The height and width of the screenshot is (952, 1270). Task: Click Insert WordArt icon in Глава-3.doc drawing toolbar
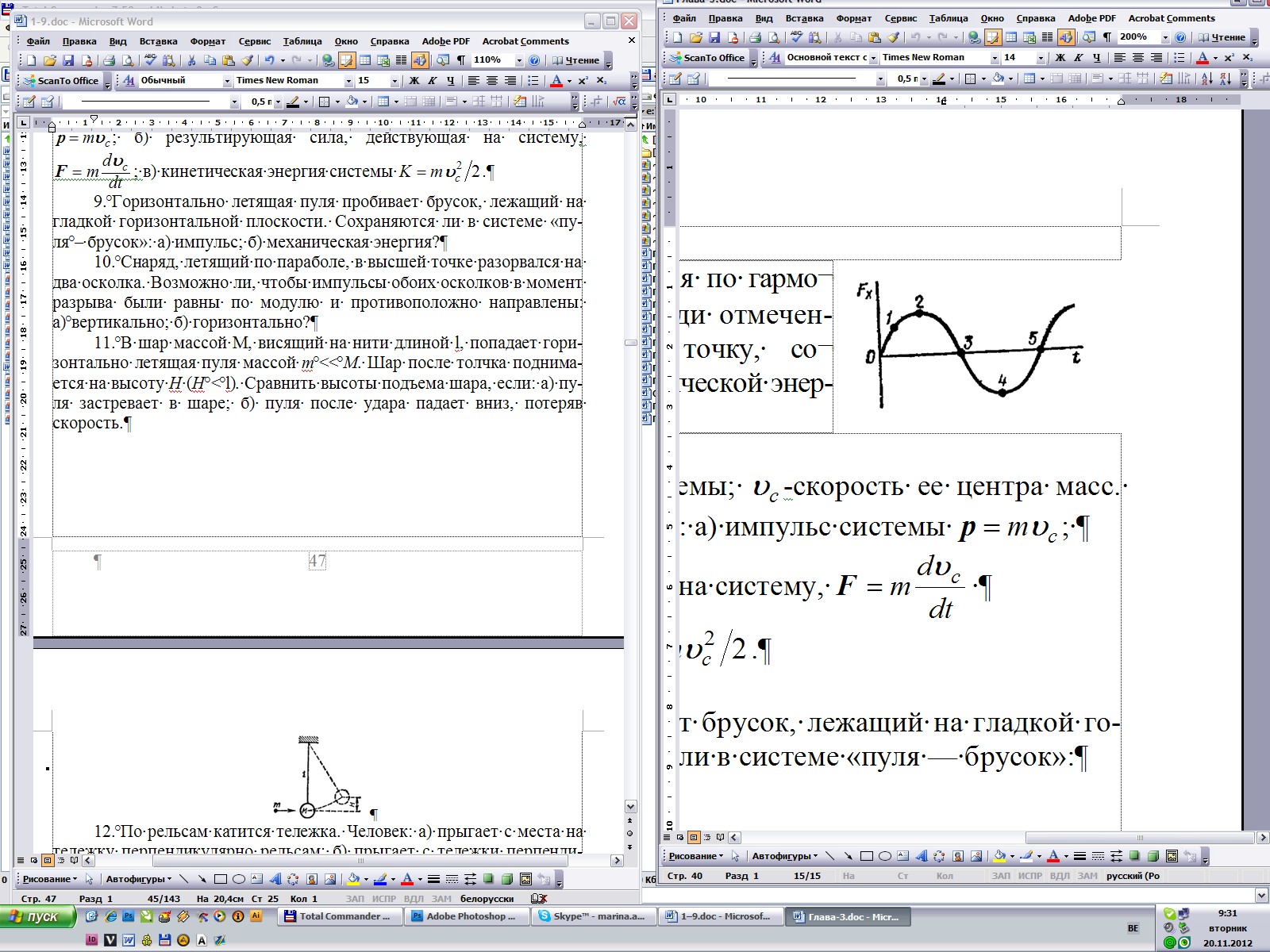coord(922,856)
